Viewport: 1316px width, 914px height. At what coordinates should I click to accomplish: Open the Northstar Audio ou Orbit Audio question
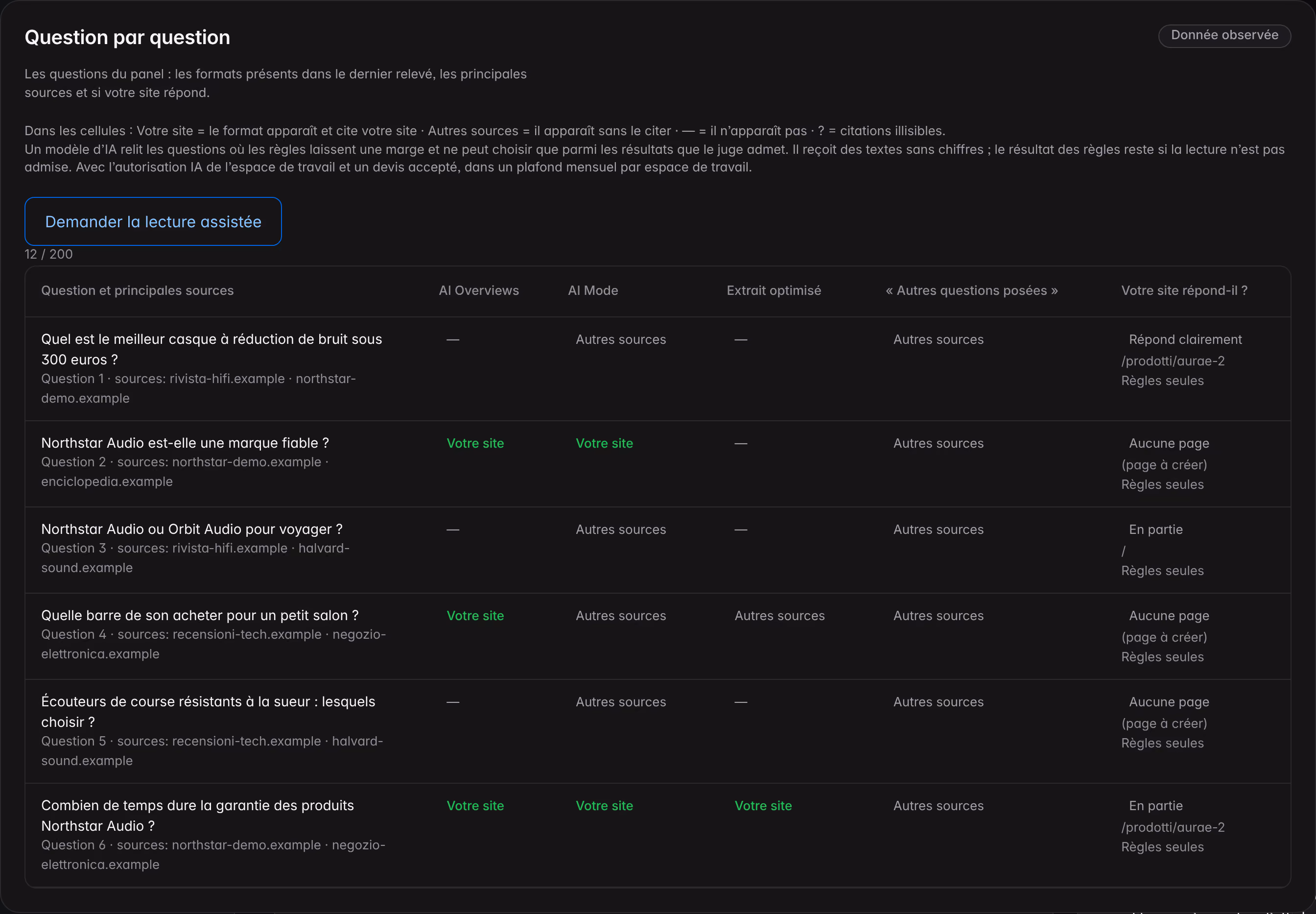(192, 529)
